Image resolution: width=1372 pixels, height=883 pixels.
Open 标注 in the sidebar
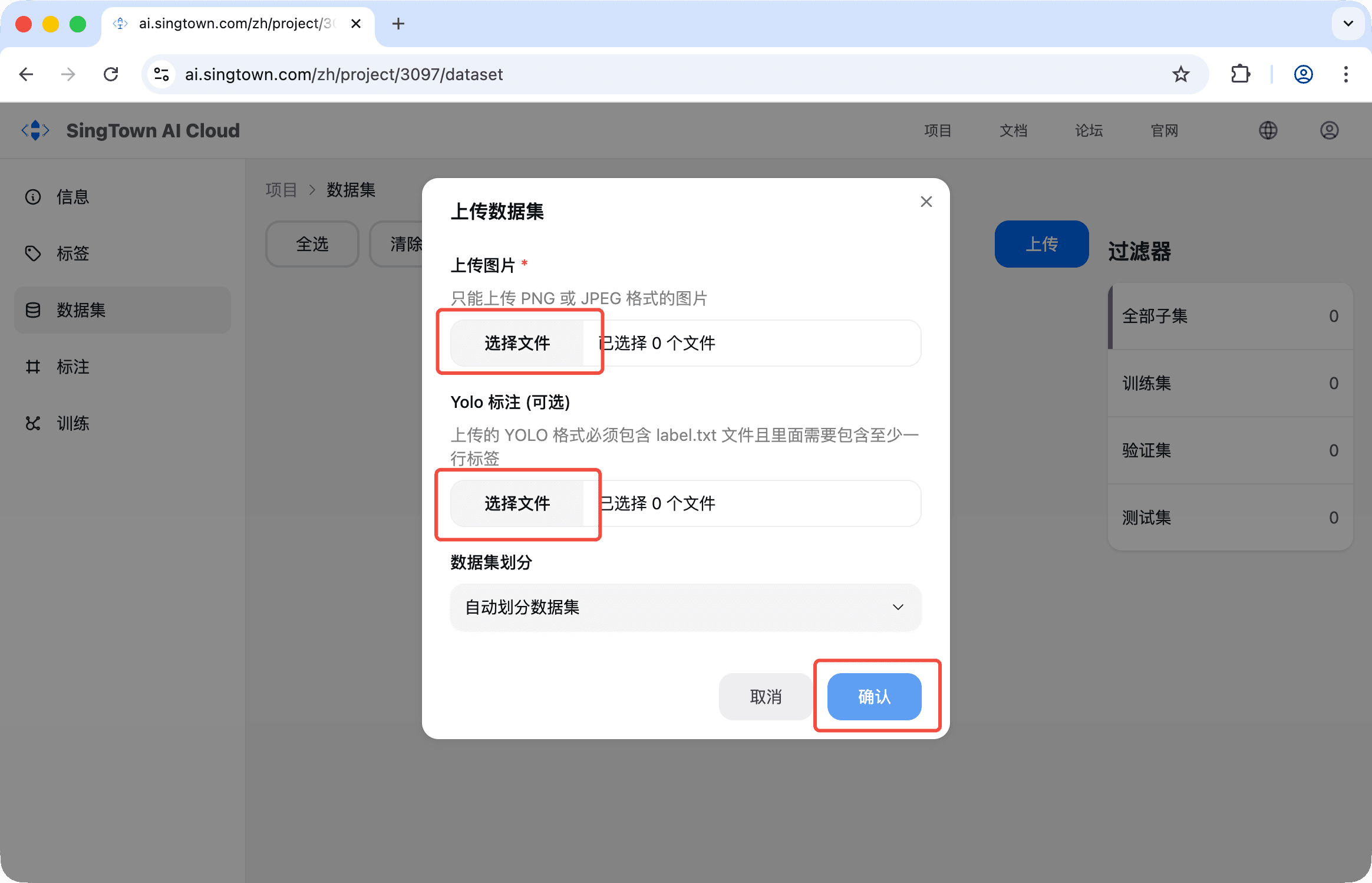coord(72,367)
